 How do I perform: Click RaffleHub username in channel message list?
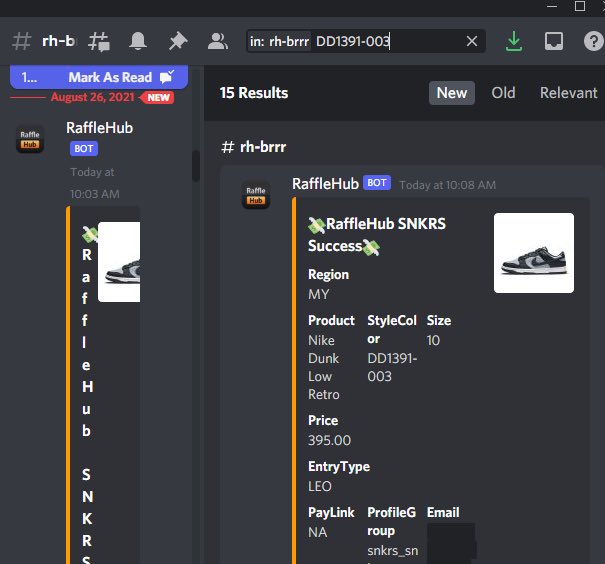point(100,128)
